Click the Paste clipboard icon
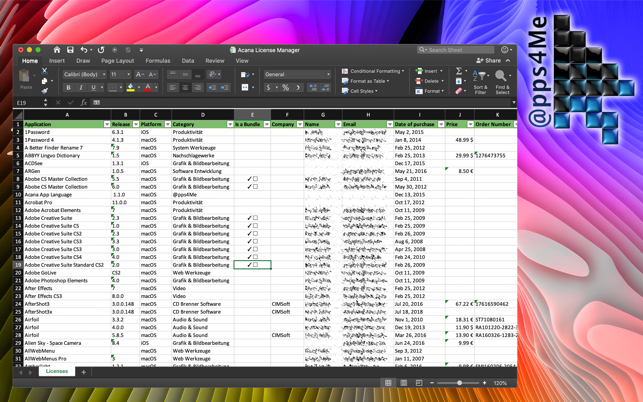The image size is (643, 402). [x=25, y=77]
